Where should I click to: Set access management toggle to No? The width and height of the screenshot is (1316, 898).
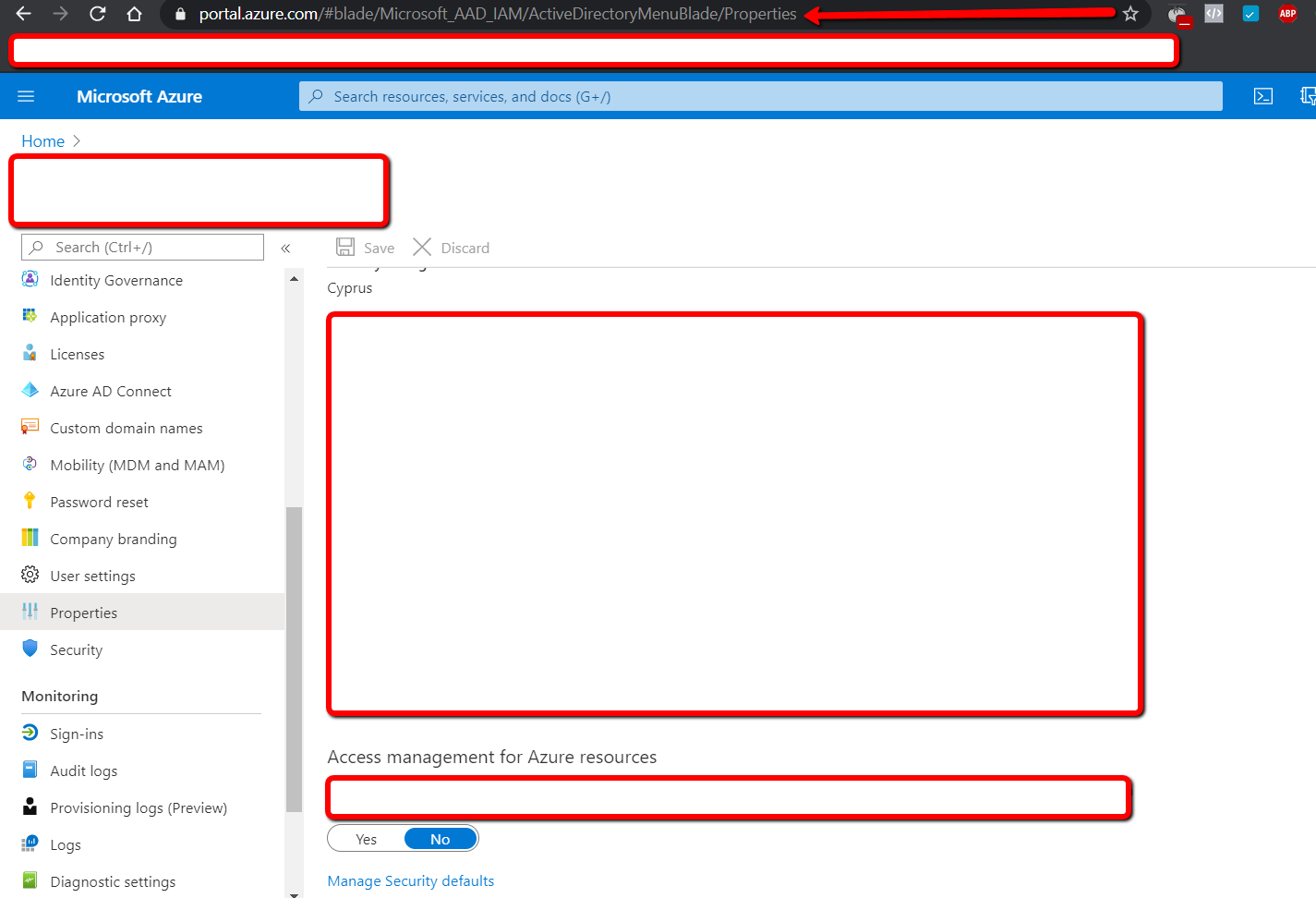coord(441,839)
